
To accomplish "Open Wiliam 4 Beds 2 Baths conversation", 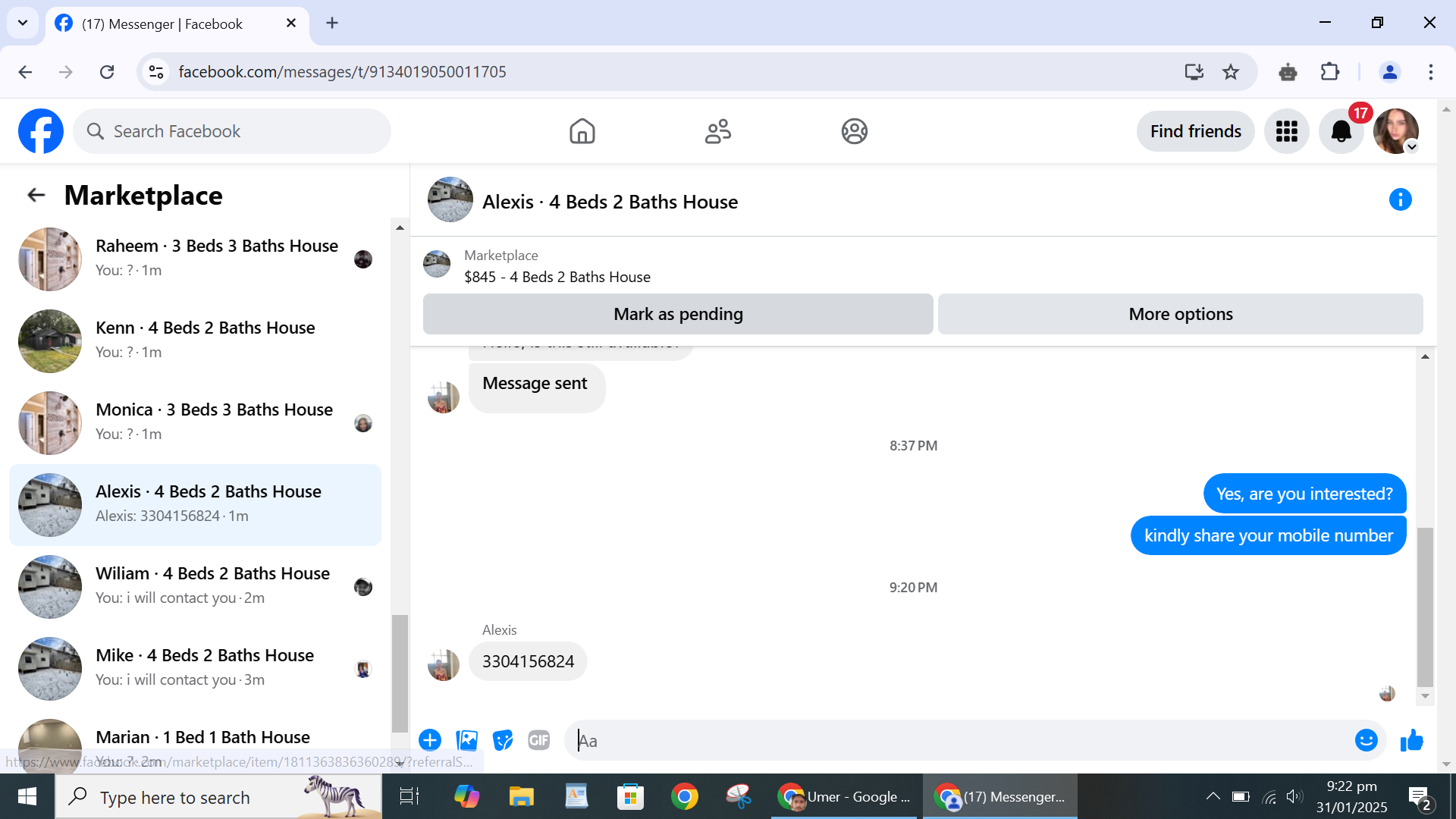I will coord(195,586).
